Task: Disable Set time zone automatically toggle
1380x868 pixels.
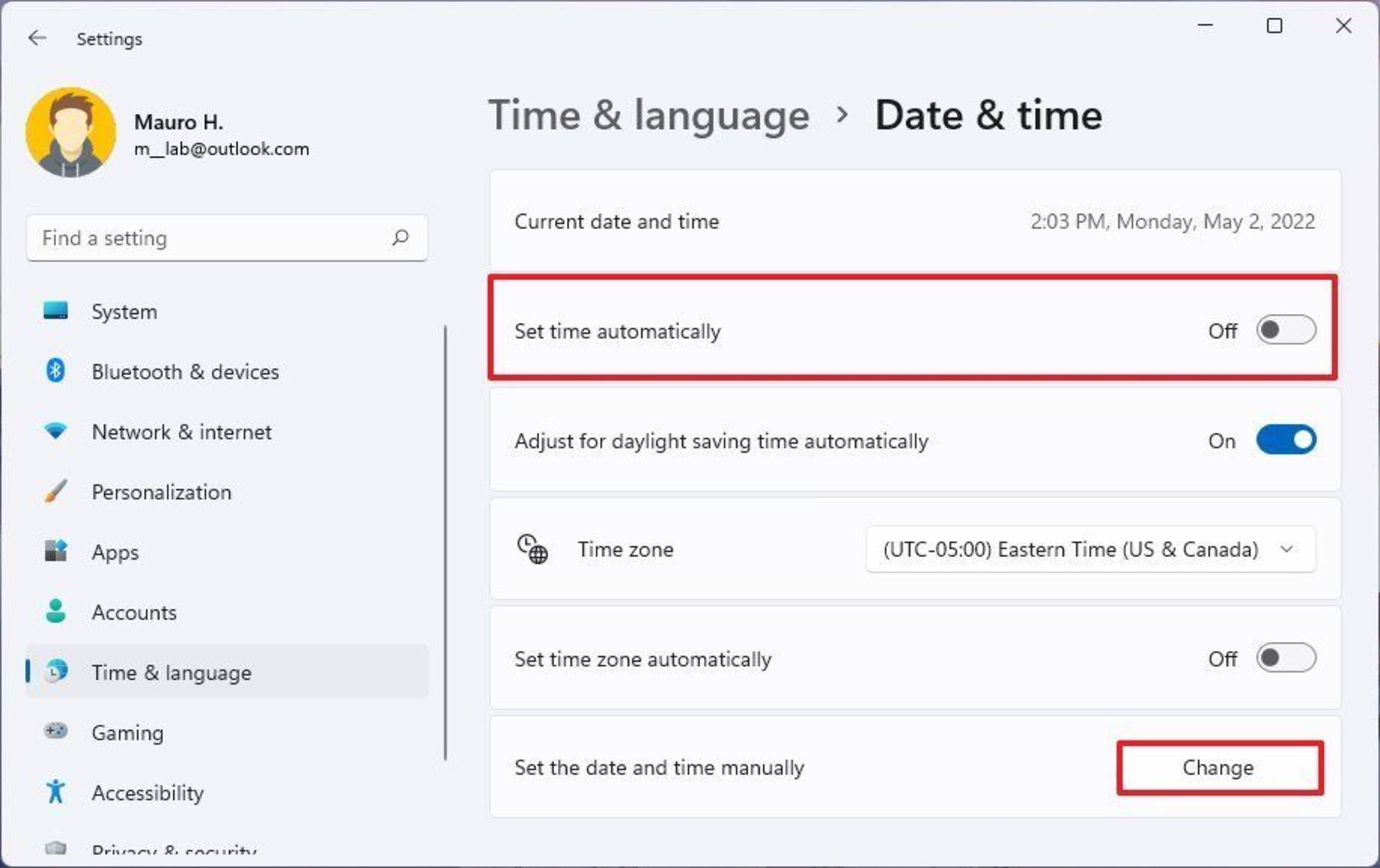Action: pos(1284,658)
